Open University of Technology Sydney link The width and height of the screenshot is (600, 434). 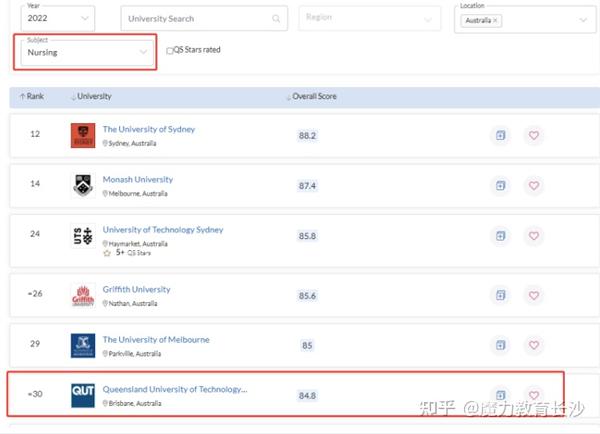click(163, 230)
